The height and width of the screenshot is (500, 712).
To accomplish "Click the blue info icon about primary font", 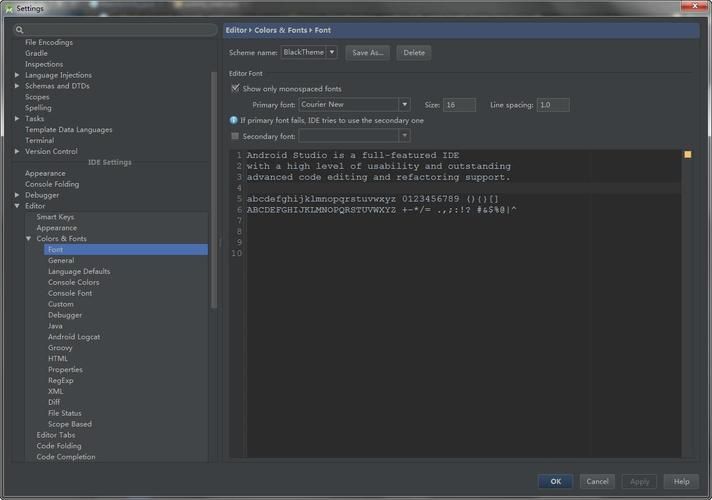I will (233, 120).
